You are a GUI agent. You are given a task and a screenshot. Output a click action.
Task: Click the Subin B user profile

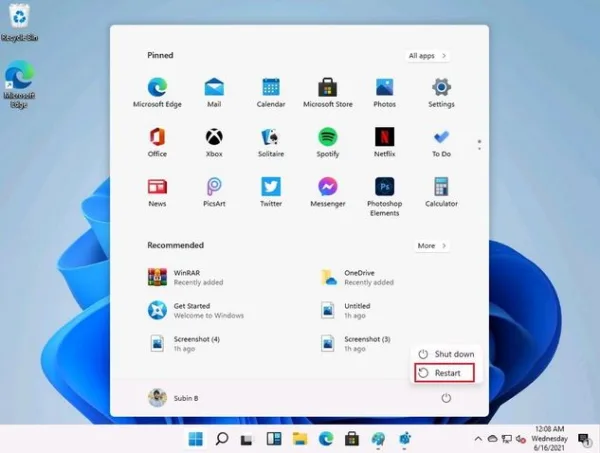173,398
